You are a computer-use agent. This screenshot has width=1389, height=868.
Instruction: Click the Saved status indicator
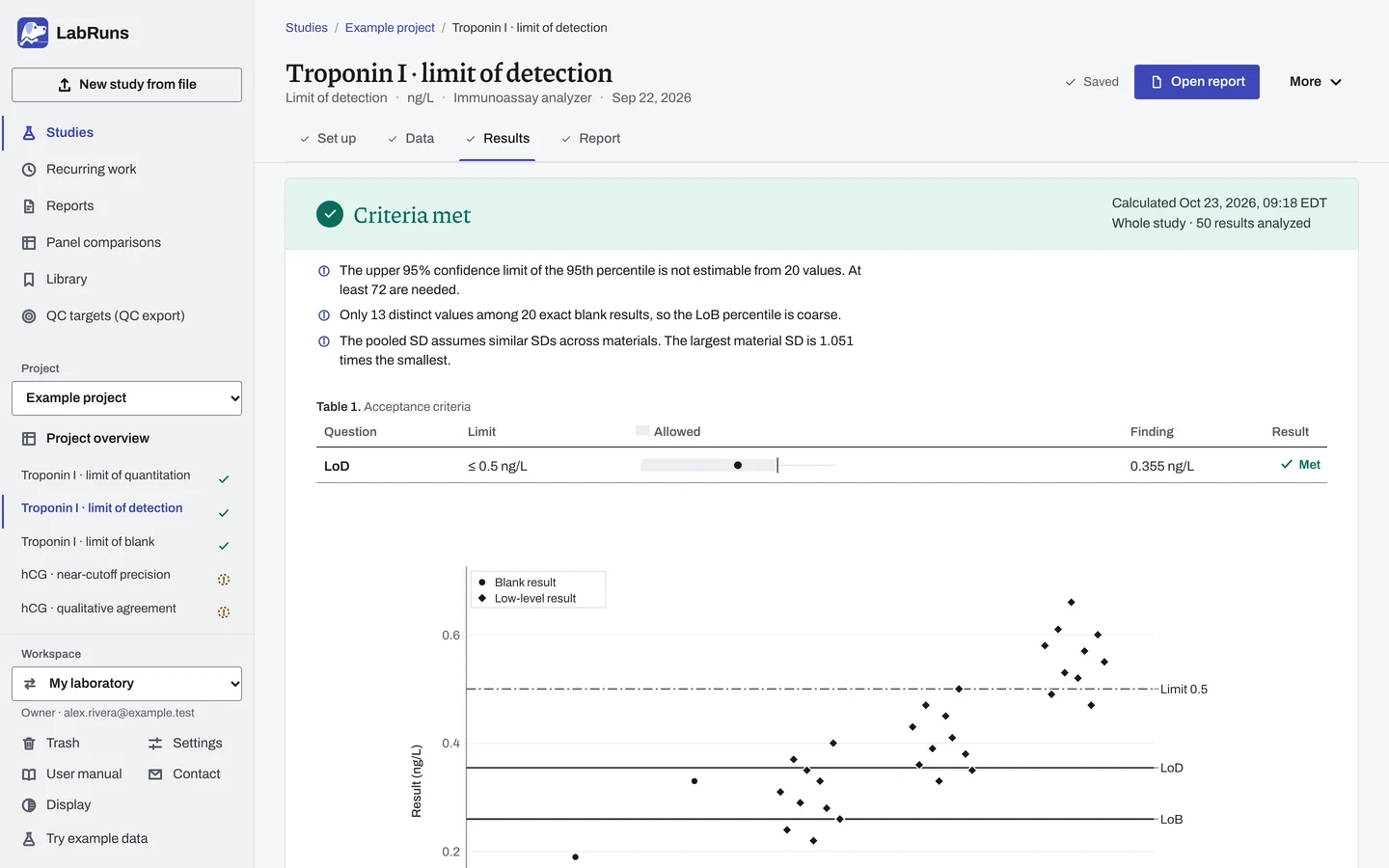pyautogui.click(x=1092, y=82)
